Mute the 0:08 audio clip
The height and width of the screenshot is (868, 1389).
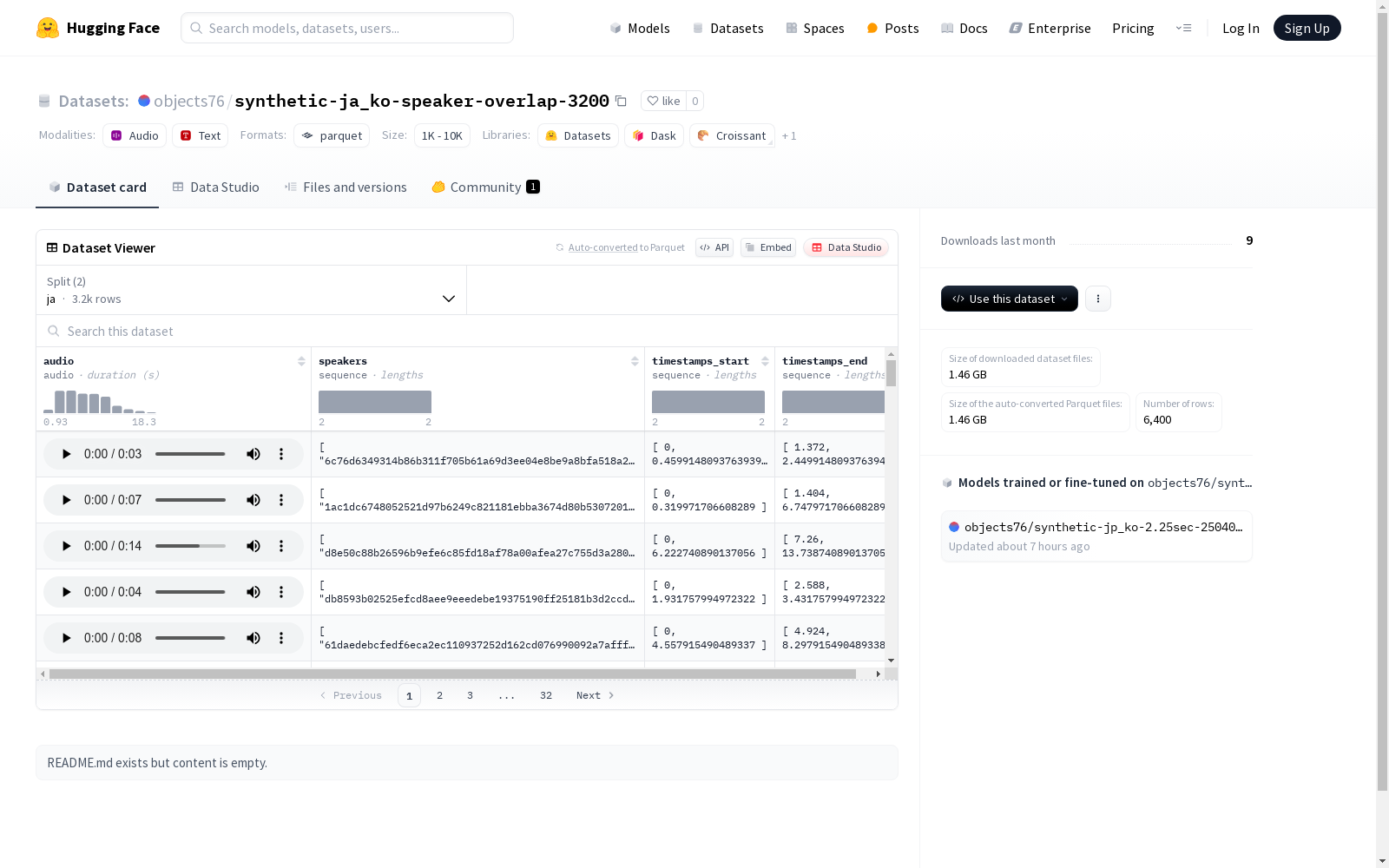coord(253,638)
